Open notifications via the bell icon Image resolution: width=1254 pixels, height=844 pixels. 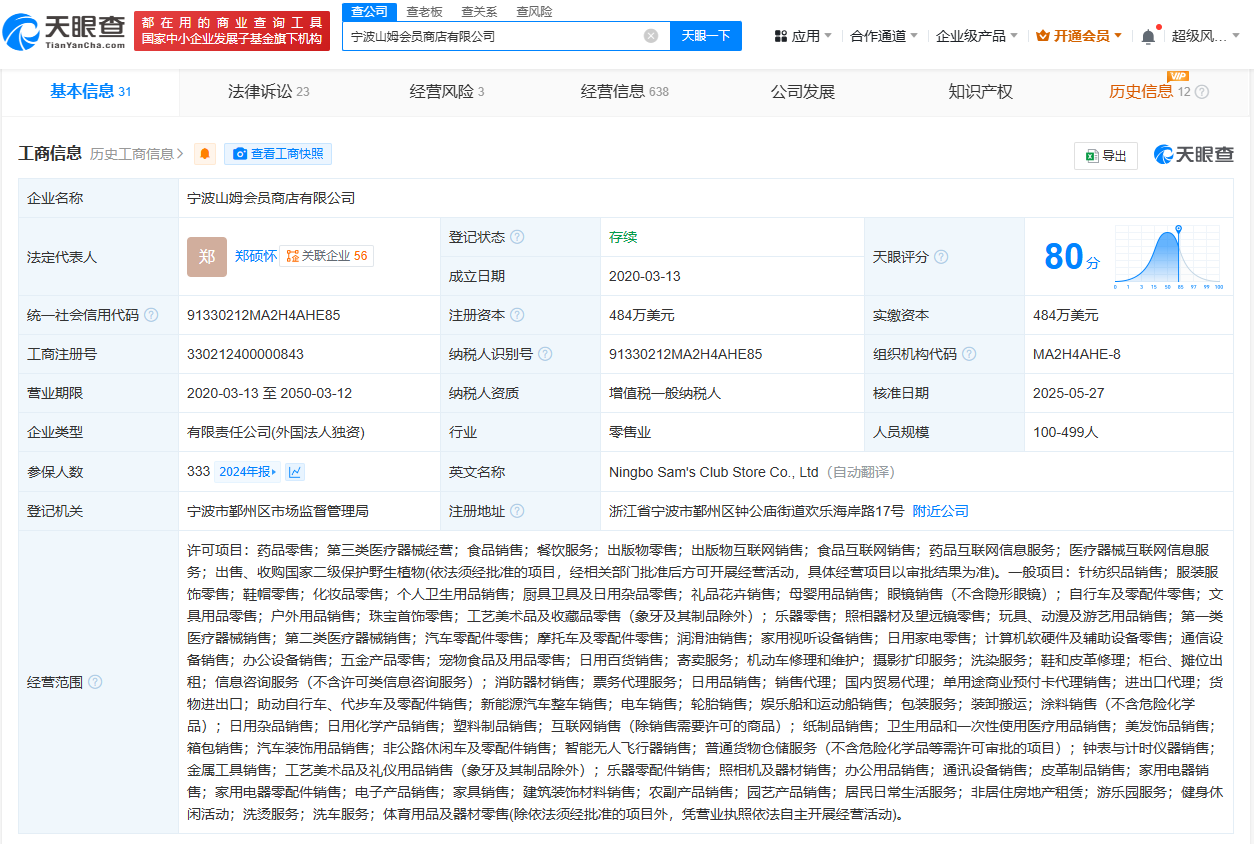coord(1148,36)
